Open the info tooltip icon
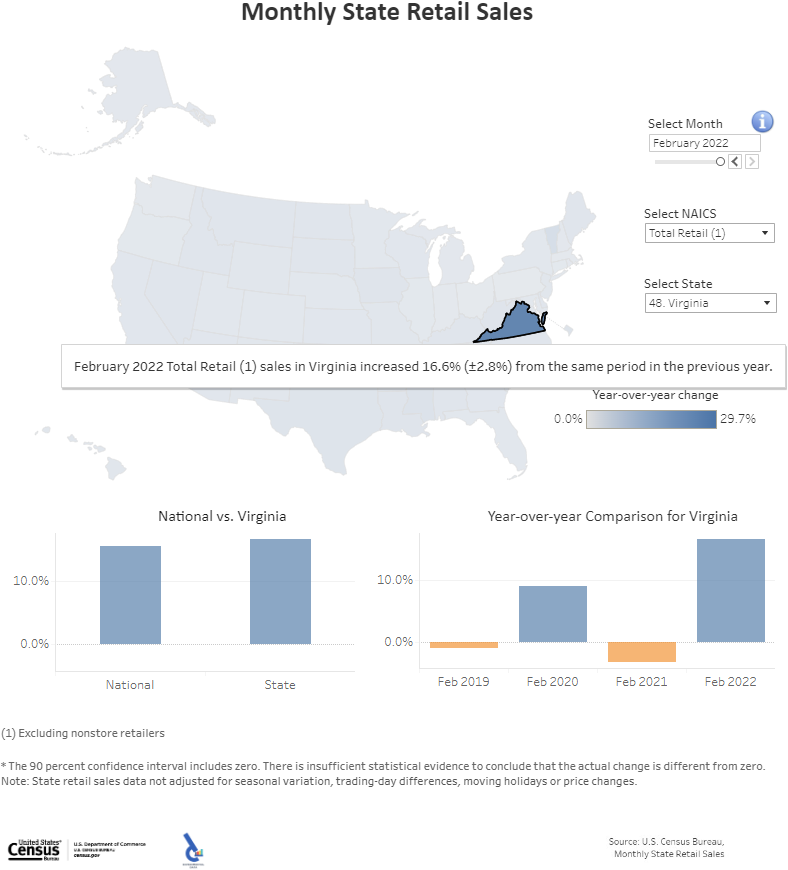The width and height of the screenshot is (788, 870). coord(762,121)
